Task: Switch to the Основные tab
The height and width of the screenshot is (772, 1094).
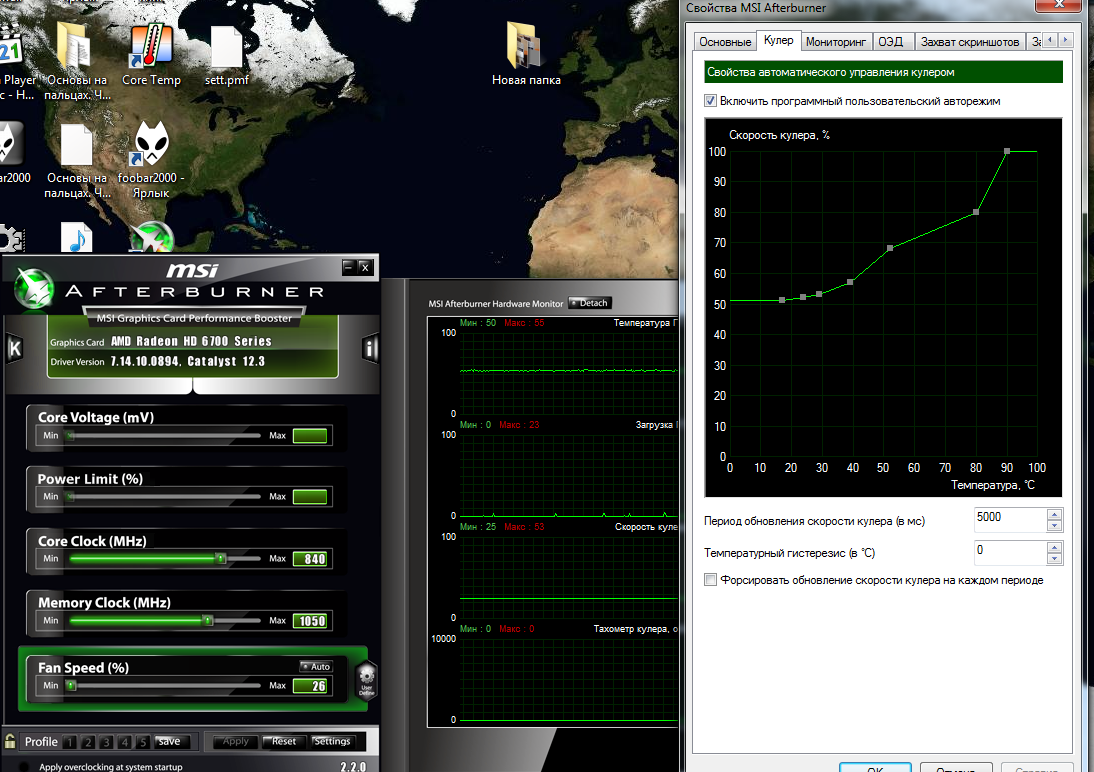Action: tap(725, 42)
